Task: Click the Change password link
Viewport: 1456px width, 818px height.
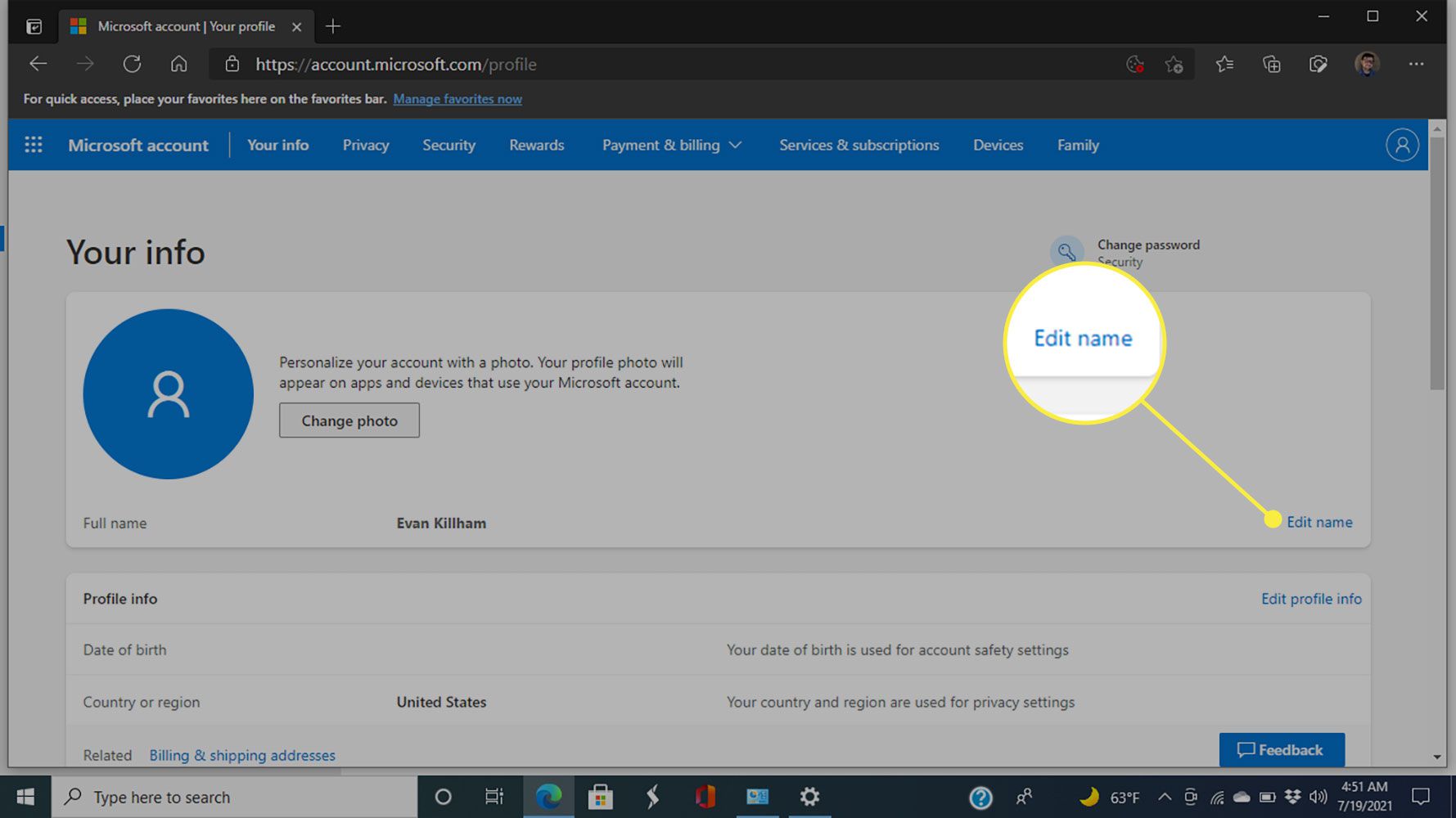Action: tap(1148, 245)
